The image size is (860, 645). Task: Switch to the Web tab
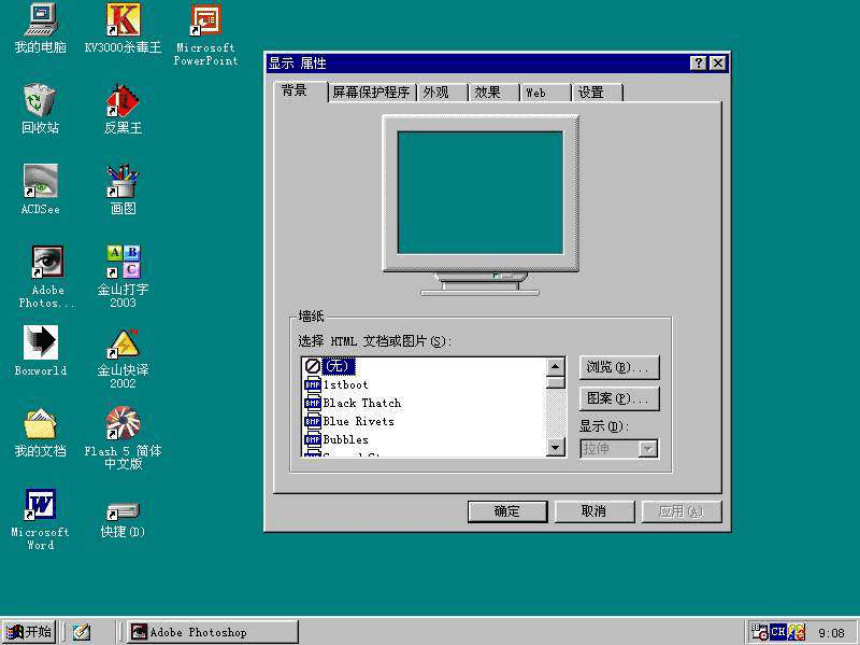tap(545, 92)
